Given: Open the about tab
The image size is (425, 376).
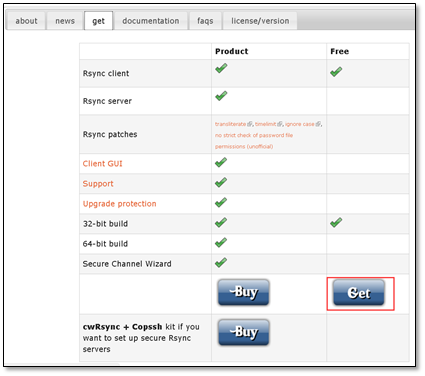Looking at the screenshot, I should coord(26,21).
